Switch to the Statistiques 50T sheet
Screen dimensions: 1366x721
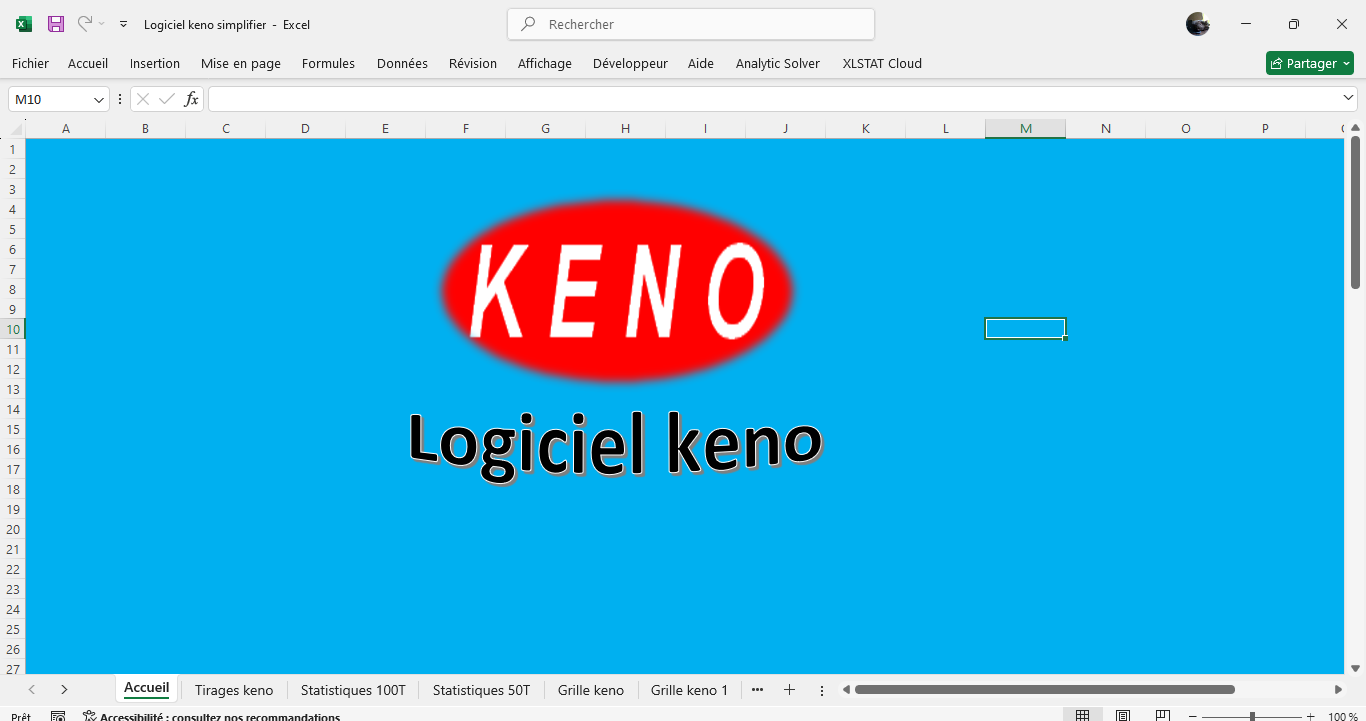[481, 690]
